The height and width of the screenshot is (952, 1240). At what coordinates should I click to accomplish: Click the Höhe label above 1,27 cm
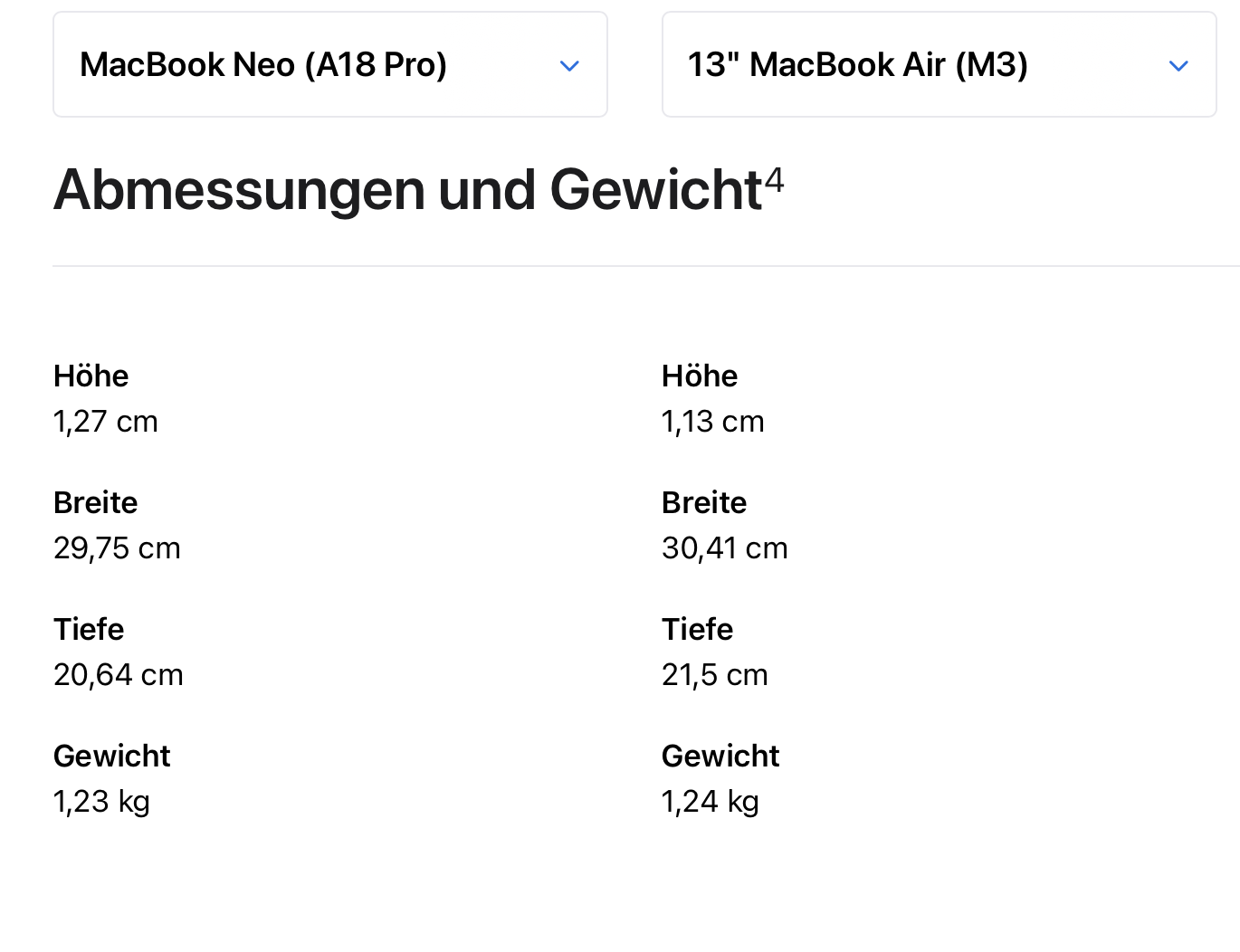point(91,376)
